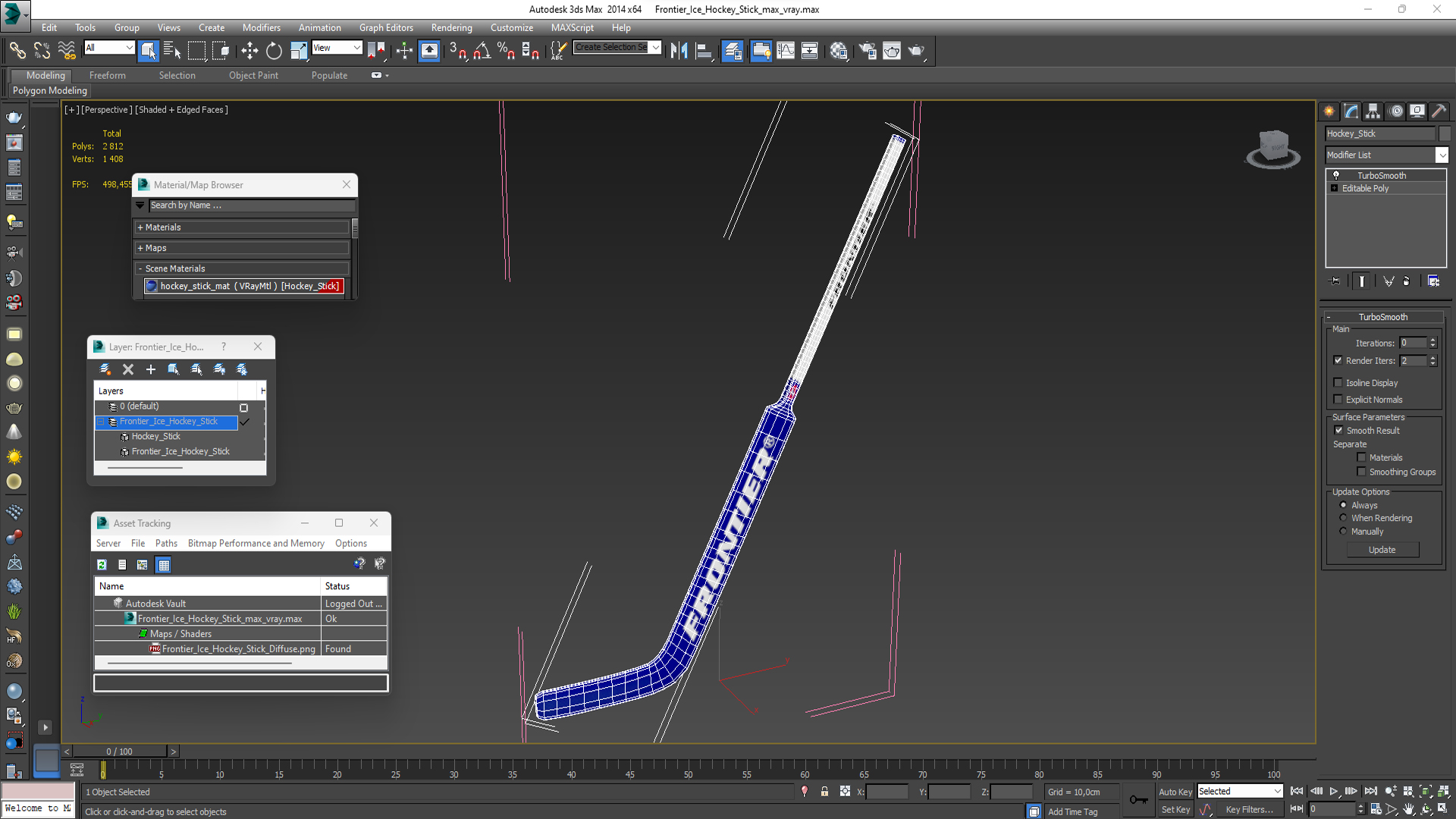The height and width of the screenshot is (819, 1456).
Task: Enable the Isoline Display checkbox
Action: (x=1338, y=383)
